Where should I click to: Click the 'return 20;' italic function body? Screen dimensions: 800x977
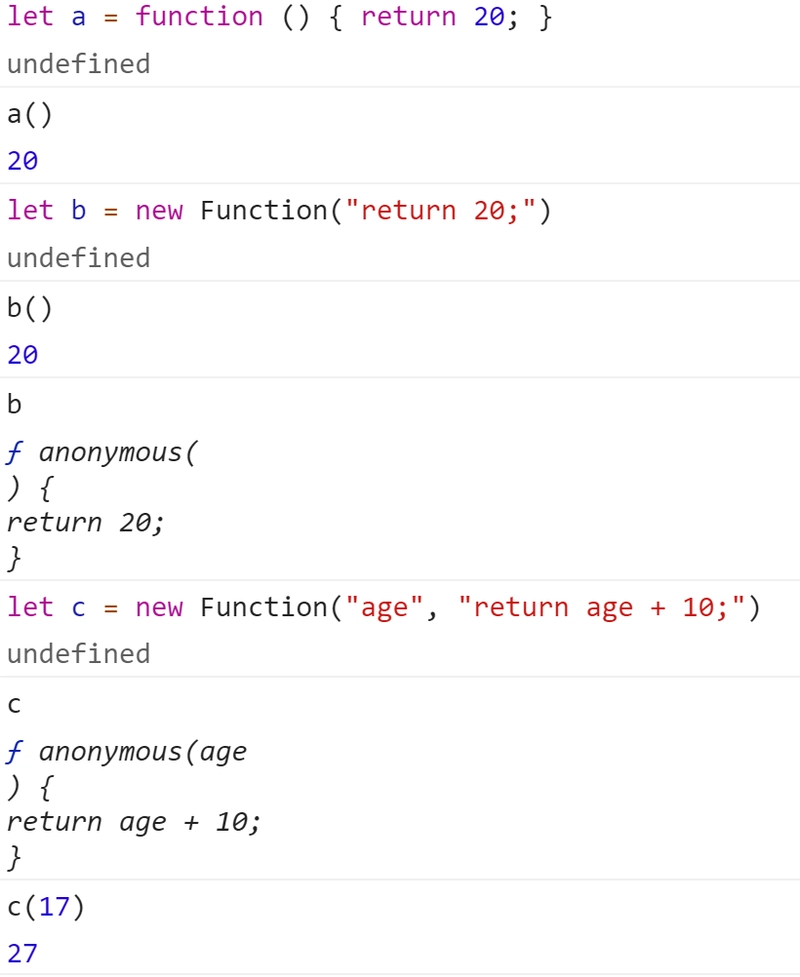tap(85, 522)
